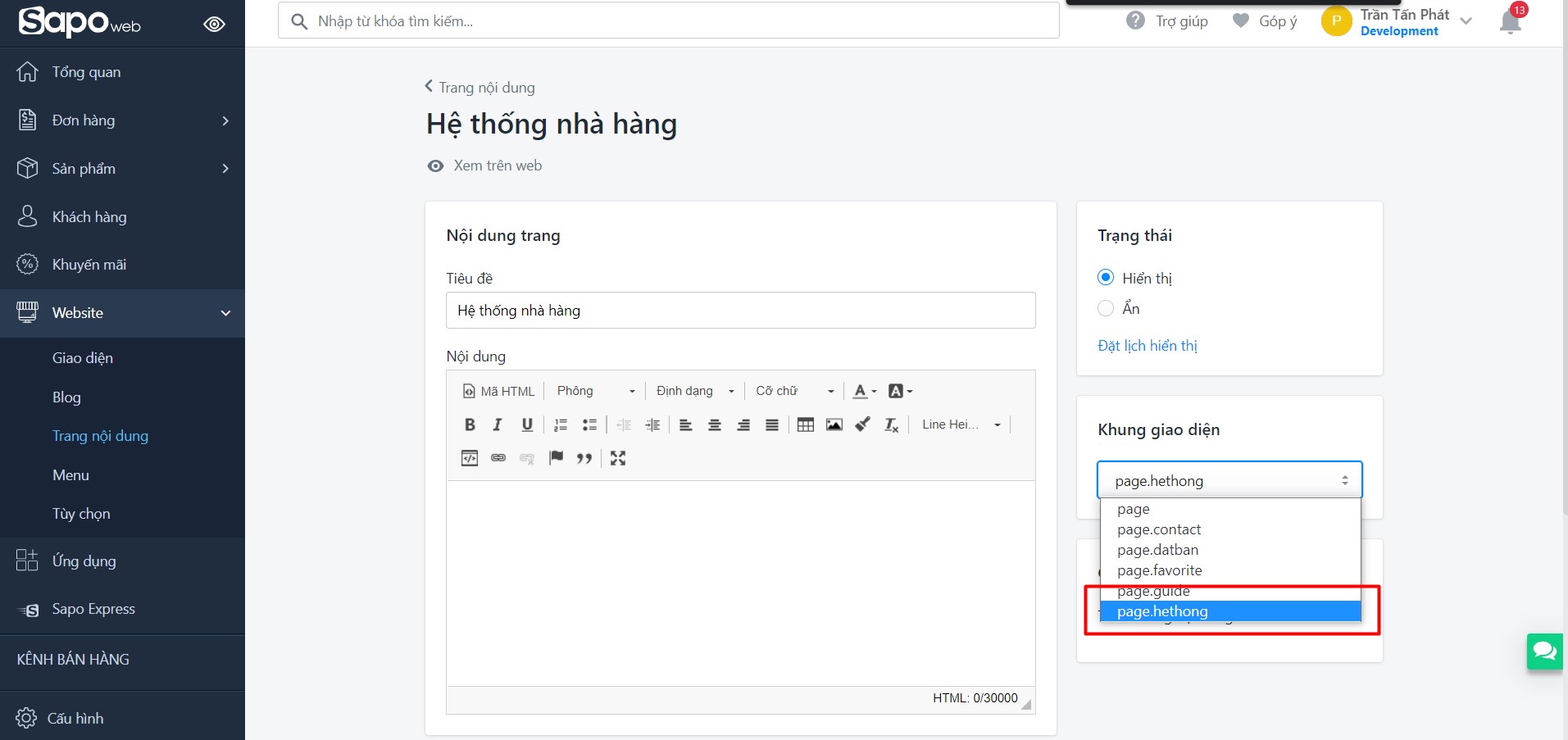Viewport: 1568px width, 740px height.
Task: Click Góp ý feedback button
Action: click(1265, 21)
